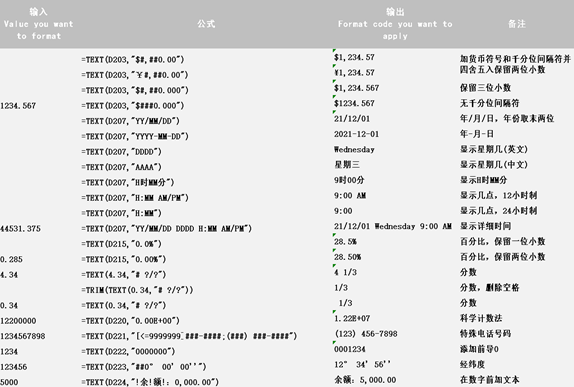This screenshot has width=574, height=387.
Task: Click the formula with "AAAA" format
Action: click(x=122, y=167)
